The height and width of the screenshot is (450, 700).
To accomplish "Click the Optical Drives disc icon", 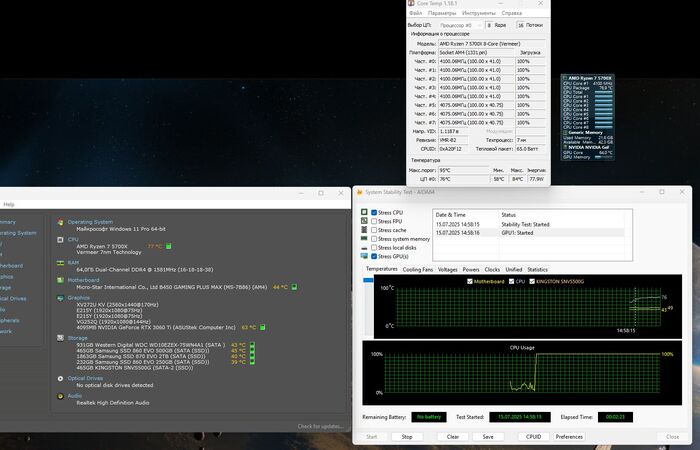I will [60, 379].
